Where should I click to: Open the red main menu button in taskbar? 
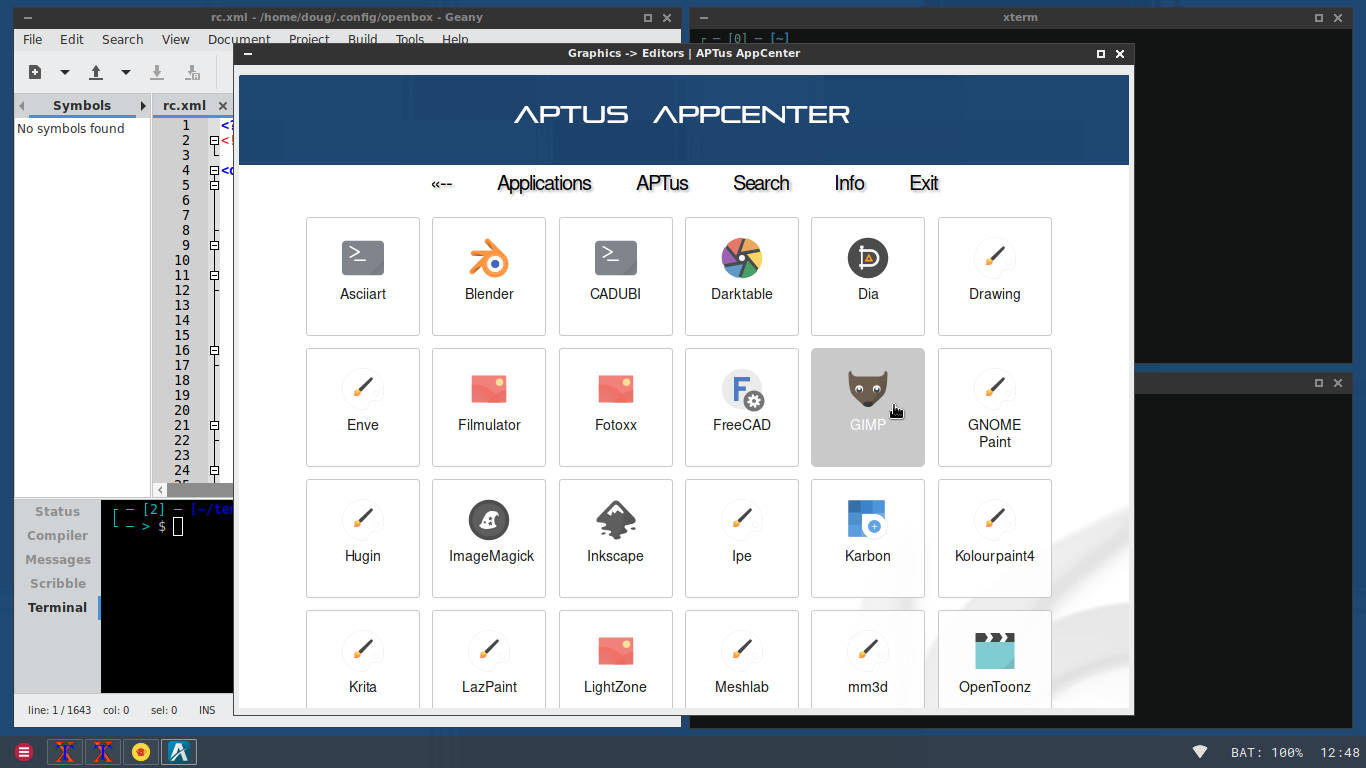[24, 752]
